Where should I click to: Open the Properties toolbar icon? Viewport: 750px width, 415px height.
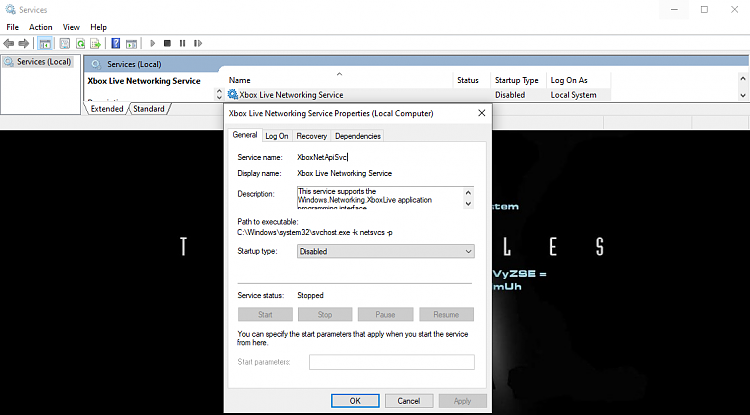point(65,44)
